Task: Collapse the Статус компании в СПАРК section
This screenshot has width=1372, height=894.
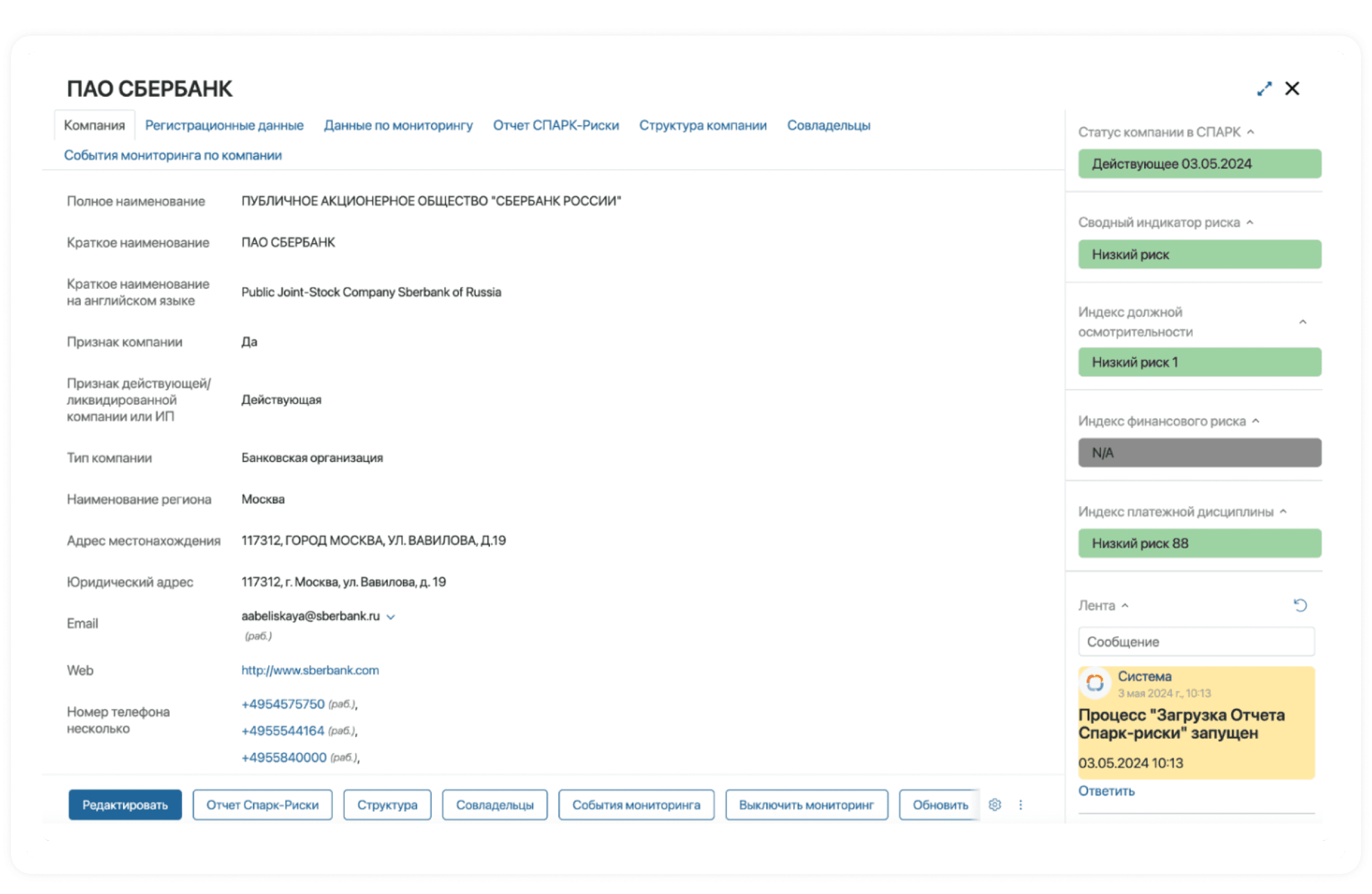Action: point(1250,132)
